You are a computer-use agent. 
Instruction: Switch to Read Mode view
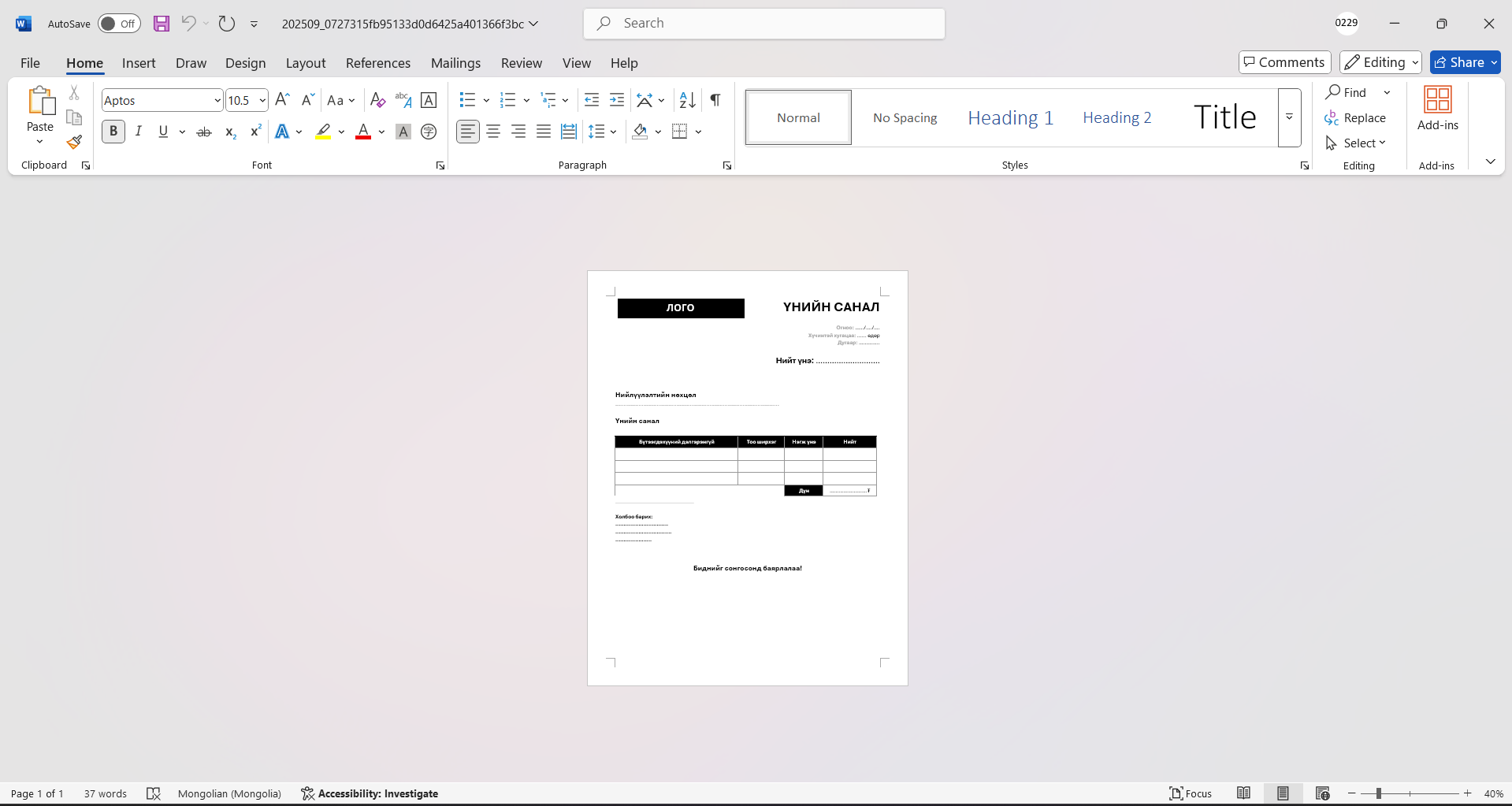click(1243, 793)
